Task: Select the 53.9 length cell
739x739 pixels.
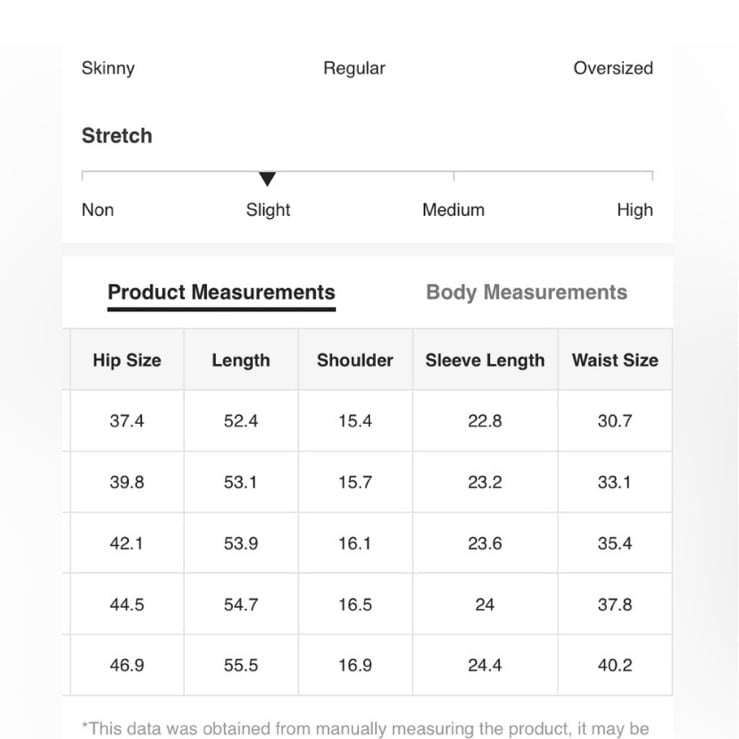Action: pos(241,543)
